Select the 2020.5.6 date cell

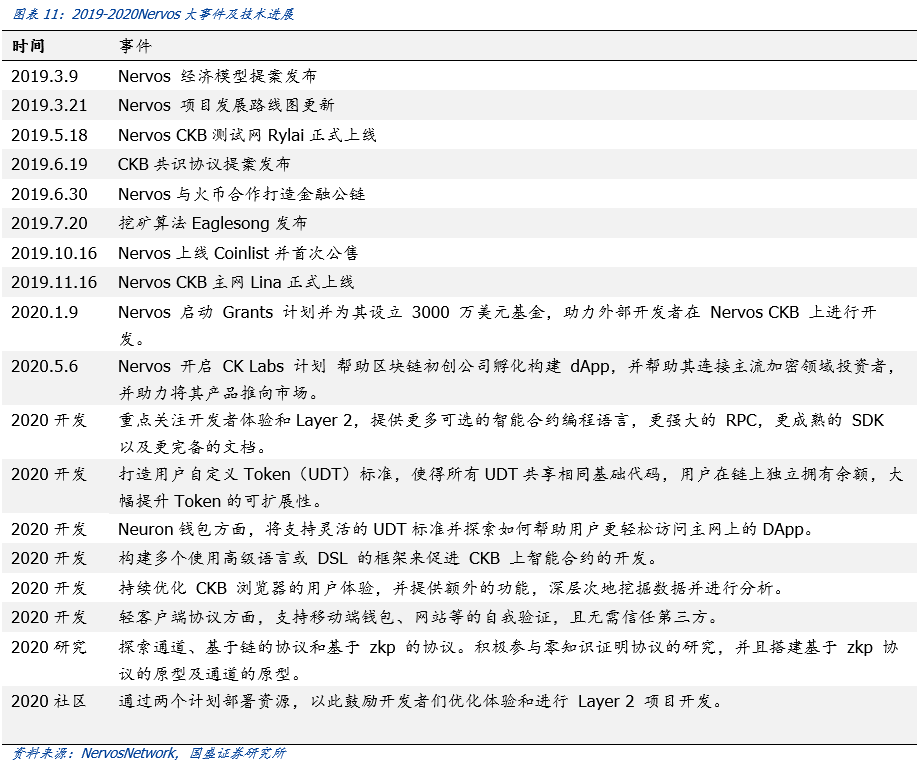[44, 366]
